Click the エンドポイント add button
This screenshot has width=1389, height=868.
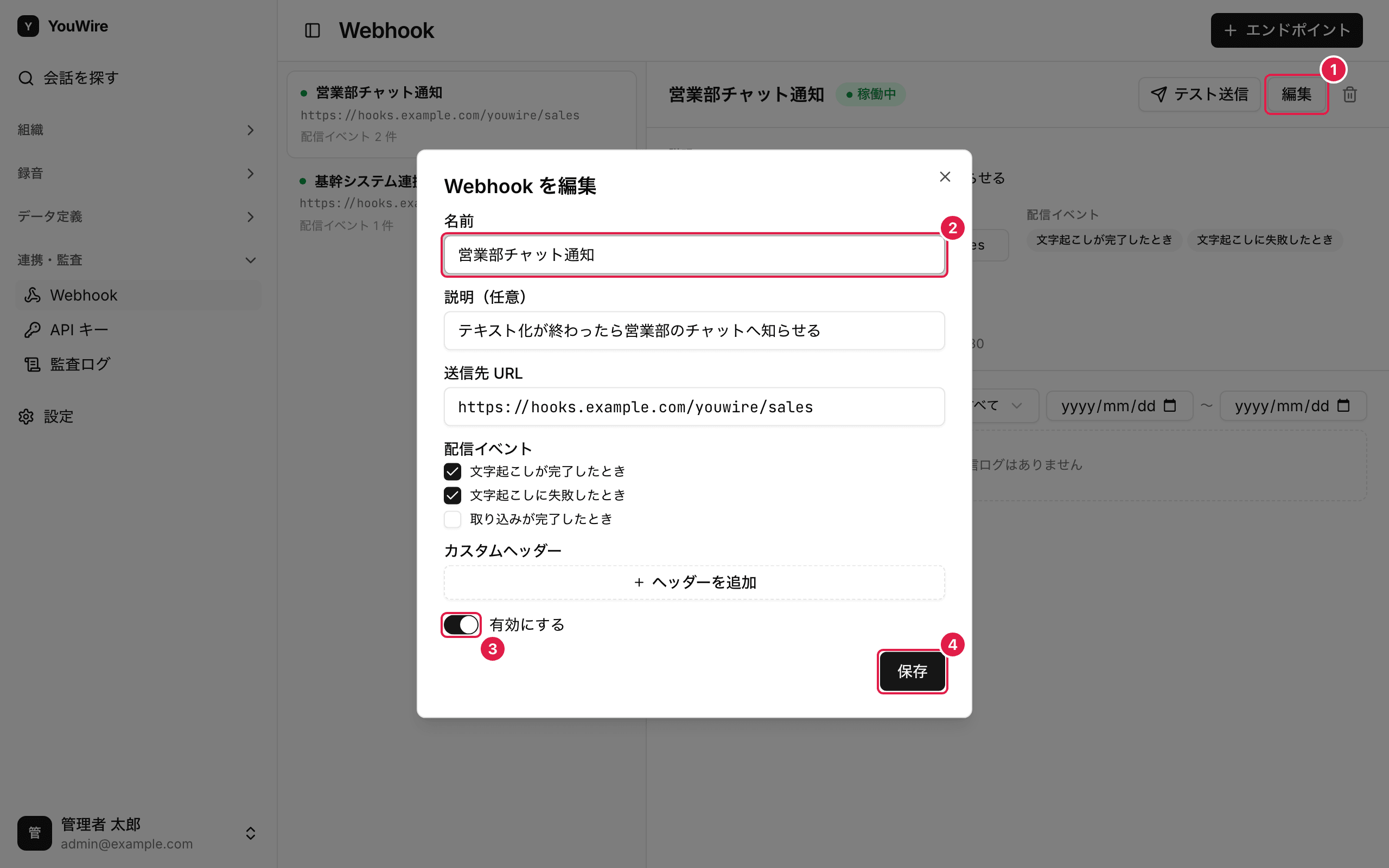[x=1286, y=30]
